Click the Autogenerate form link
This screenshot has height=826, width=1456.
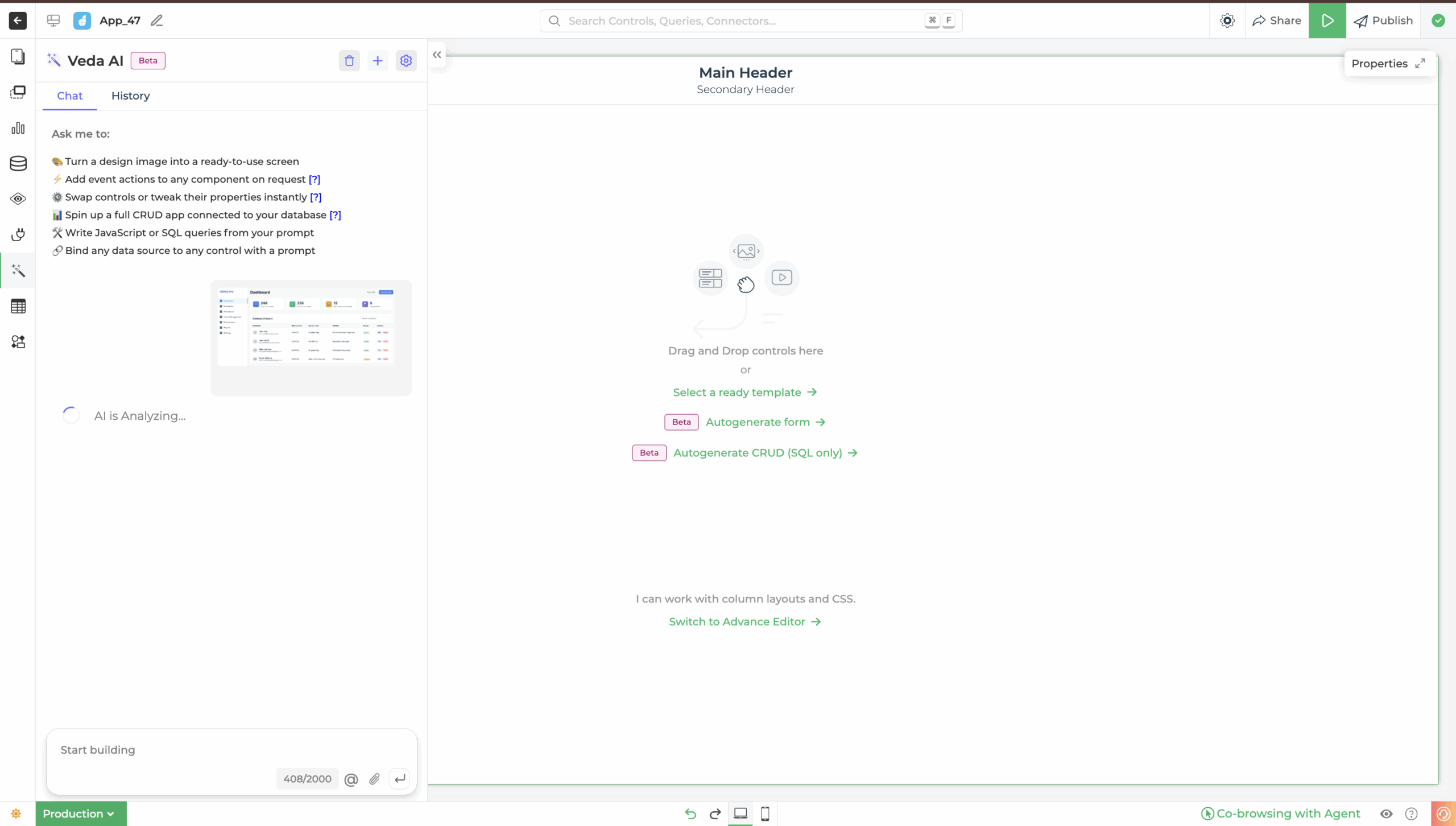point(759,422)
